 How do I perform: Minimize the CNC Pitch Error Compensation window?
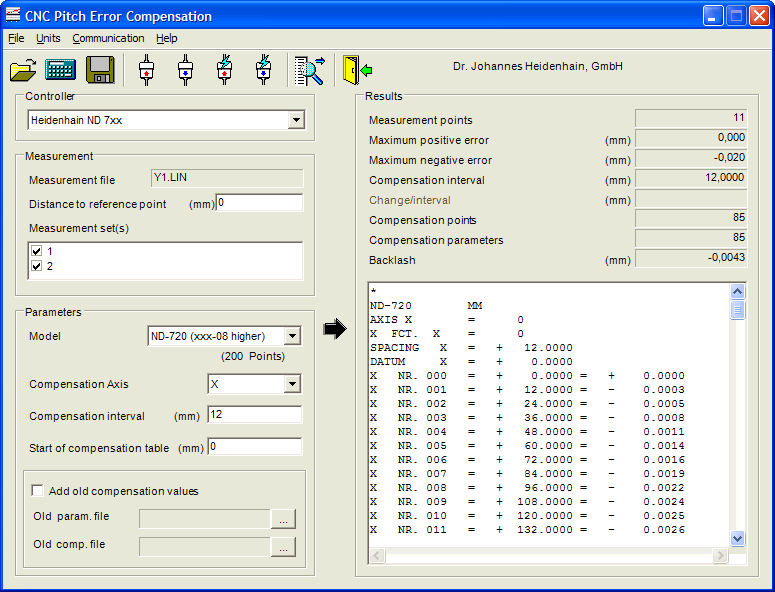pyautogui.click(x=712, y=16)
